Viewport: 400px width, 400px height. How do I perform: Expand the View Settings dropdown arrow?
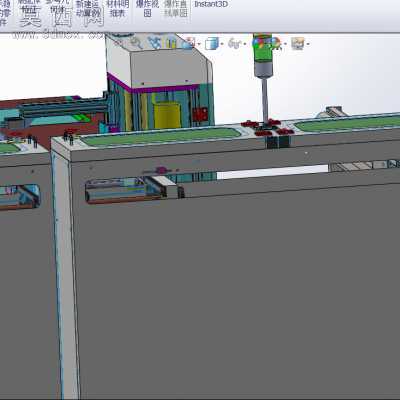pos(308,44)
